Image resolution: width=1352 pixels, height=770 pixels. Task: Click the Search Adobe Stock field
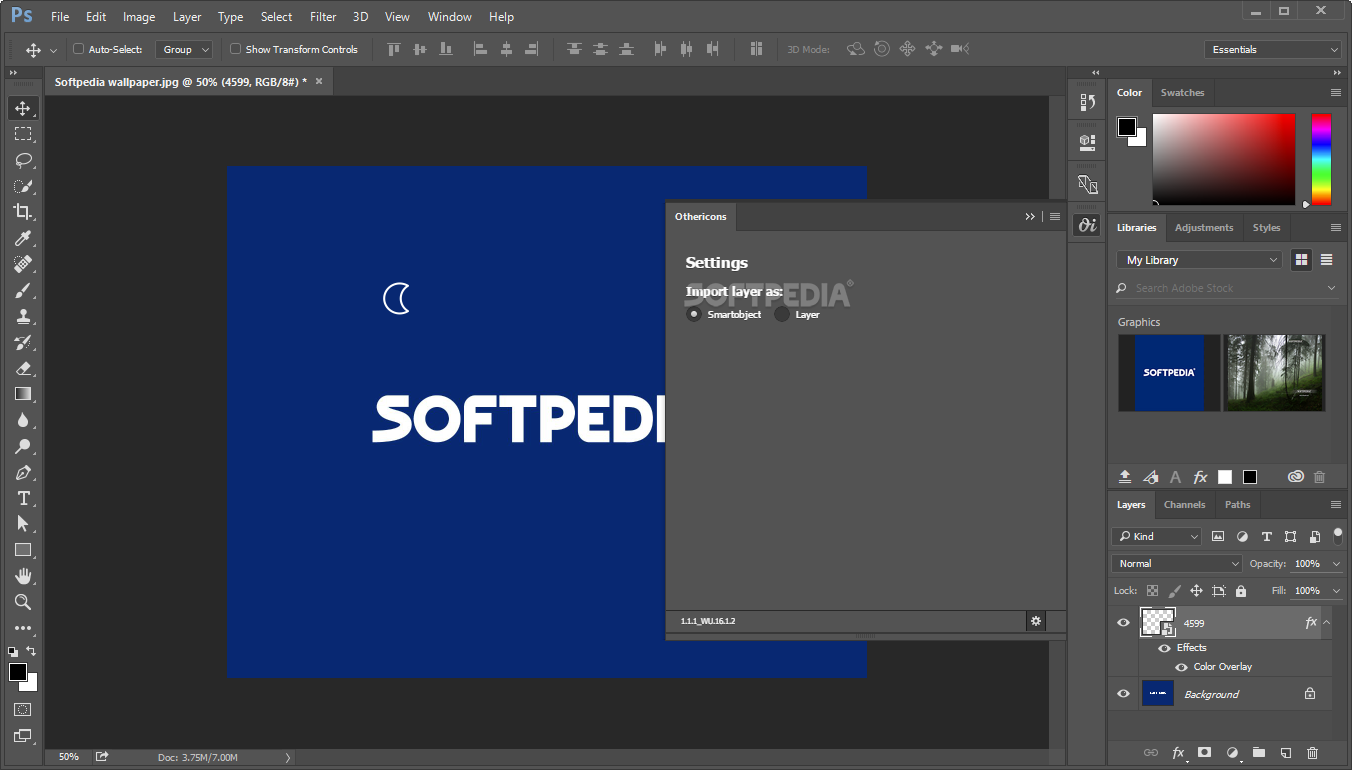click(x=1228, y=288)
